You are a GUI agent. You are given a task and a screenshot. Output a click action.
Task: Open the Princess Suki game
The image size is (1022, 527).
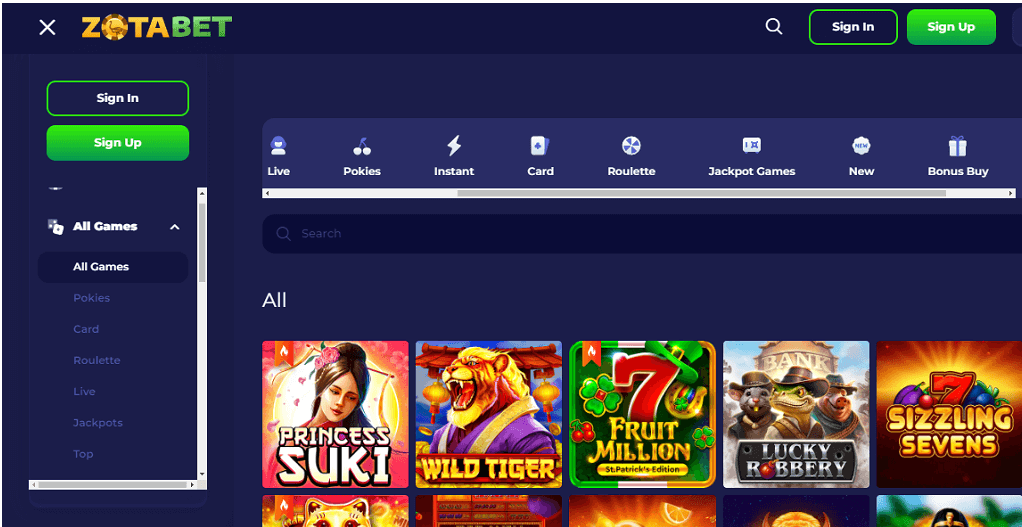335,414
